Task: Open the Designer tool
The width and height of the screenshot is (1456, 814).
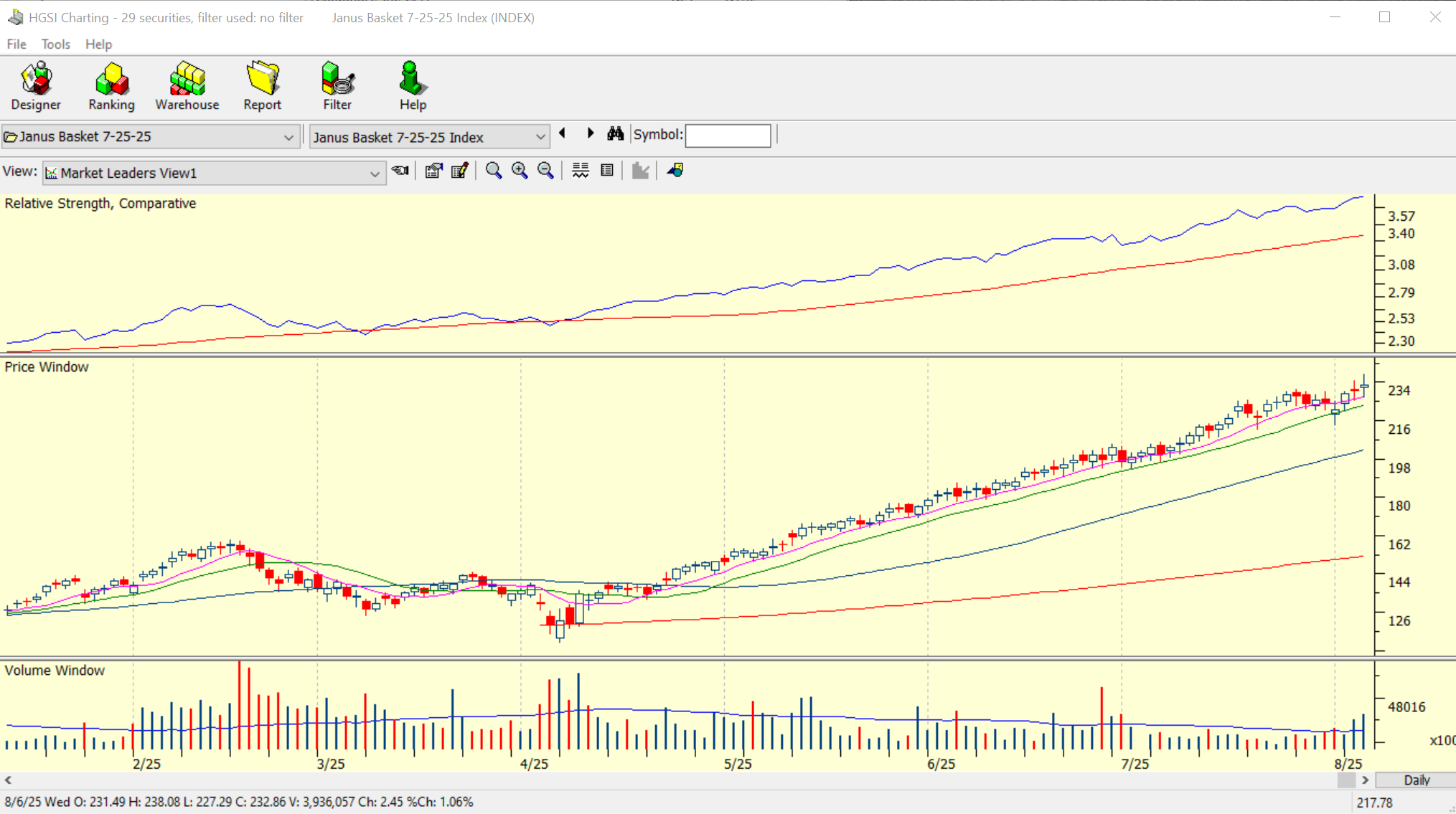Action: pyautogui.click(x=36, y=86)
